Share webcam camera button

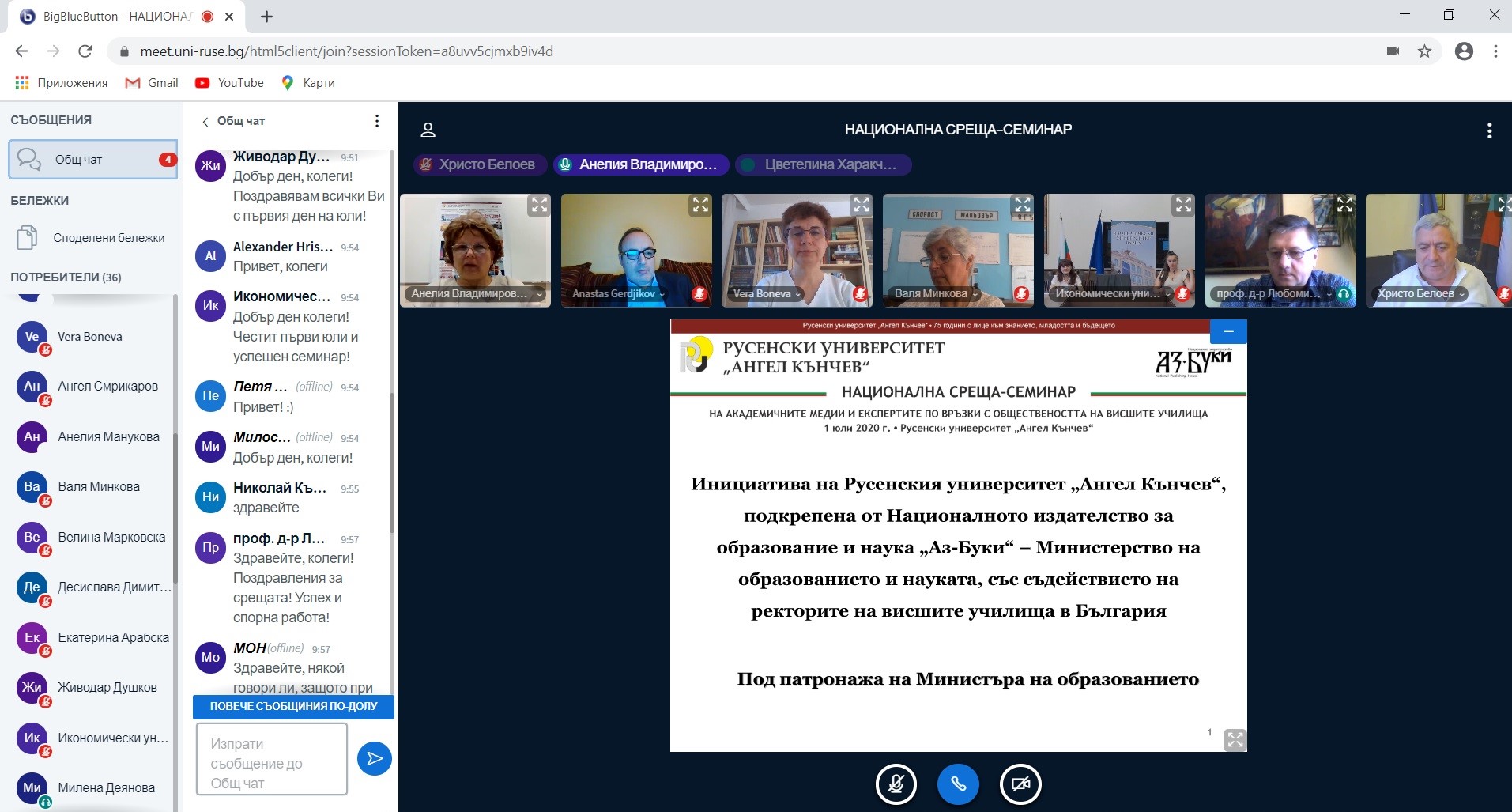(x=1020, y=784)
